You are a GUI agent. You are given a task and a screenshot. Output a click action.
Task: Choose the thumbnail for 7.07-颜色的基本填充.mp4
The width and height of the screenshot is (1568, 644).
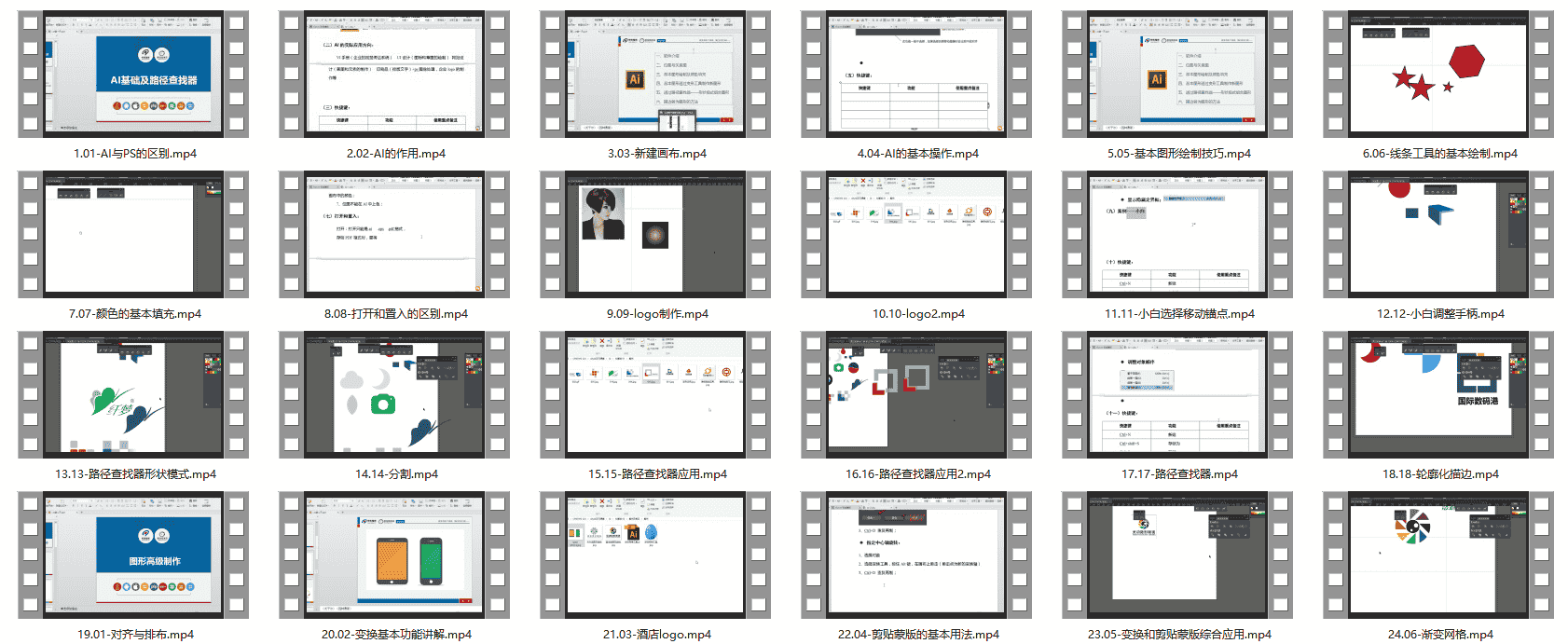[x=133, y=235]
